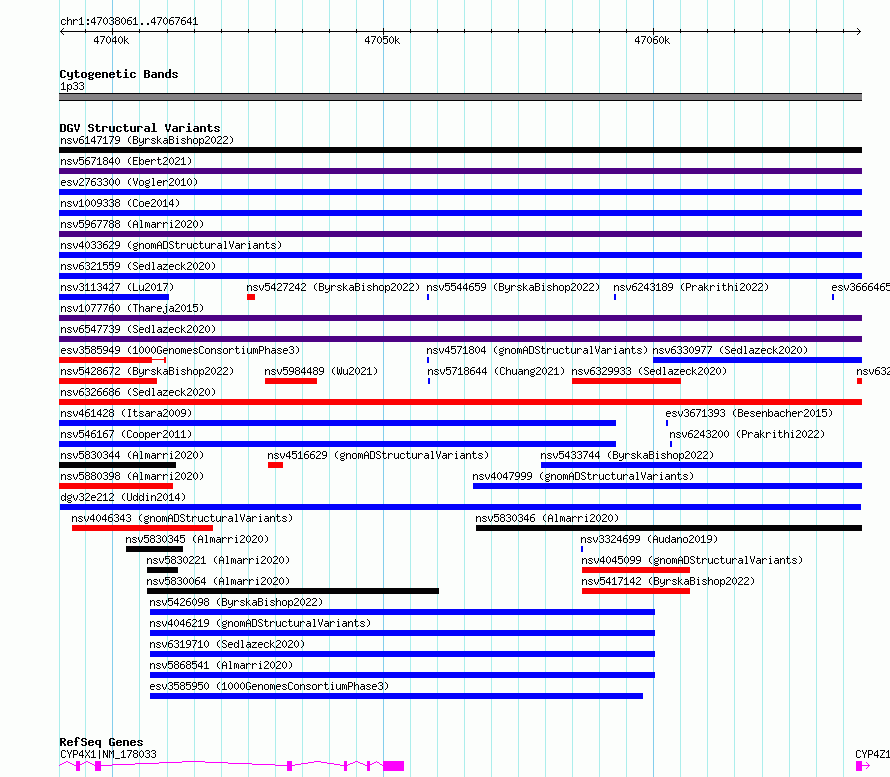This screenshot has height=777, width=890.
Task: Open nsv4047999 (gnomADStructuralVariants) label
Action: (x=583, y=476)
